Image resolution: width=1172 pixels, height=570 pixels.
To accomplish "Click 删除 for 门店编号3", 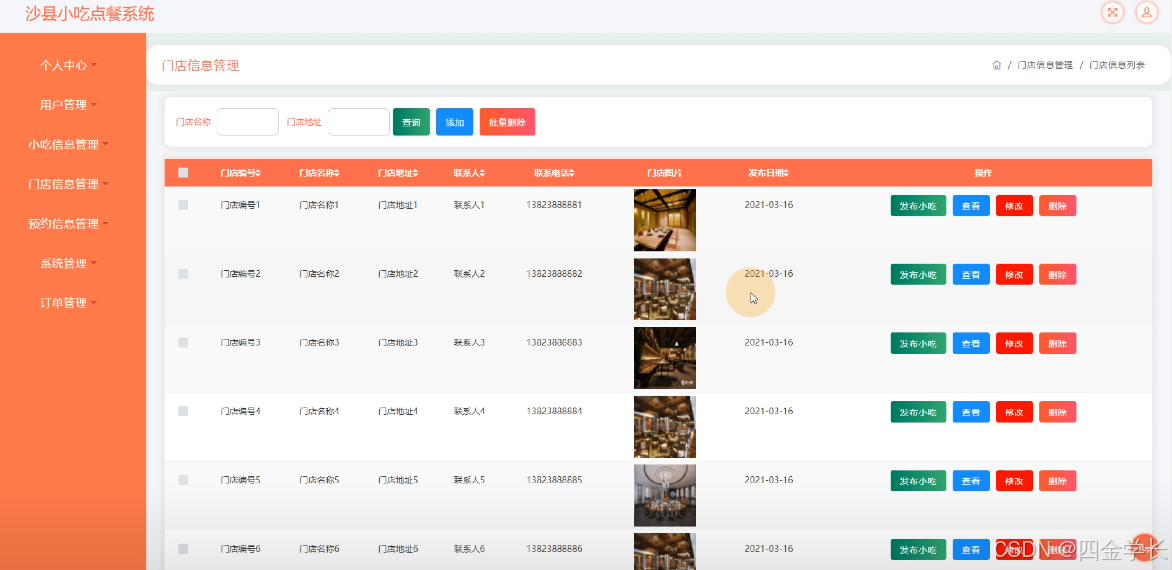I will pos(1058,343).
